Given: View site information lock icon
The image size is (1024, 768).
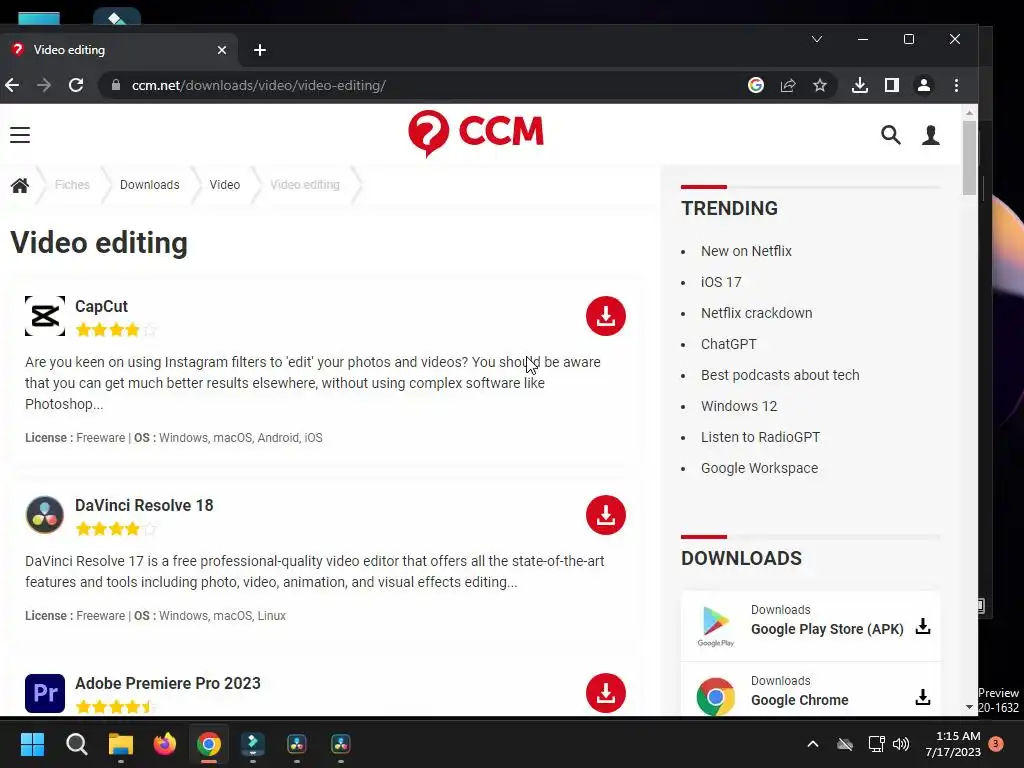Looking at the screenshot, I should tap(116, 85).
